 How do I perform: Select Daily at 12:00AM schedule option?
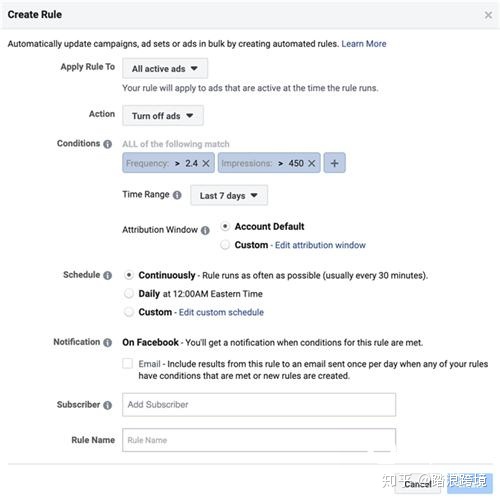point(129,294)
